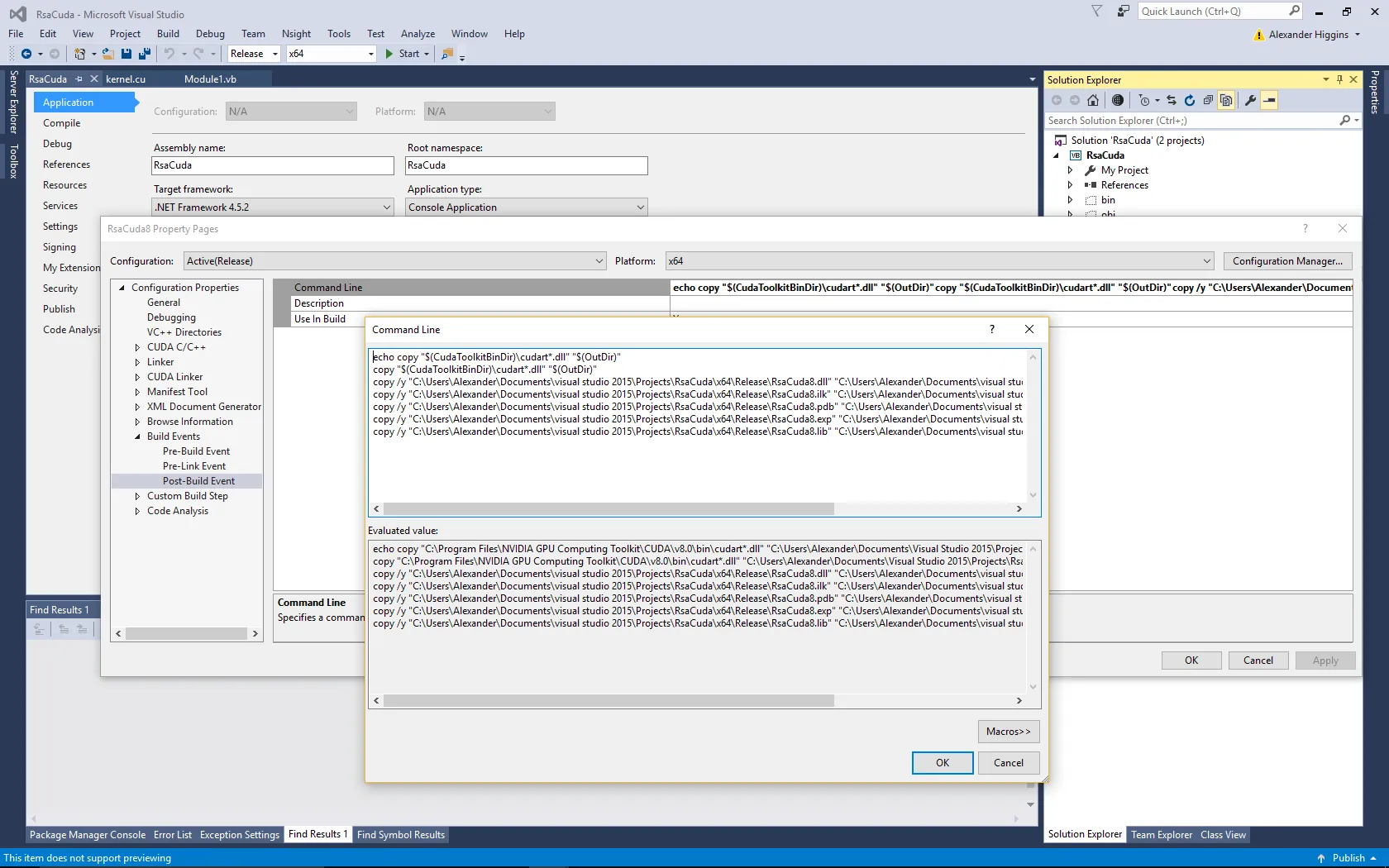This screenshot has width=1389, height=868.
Task: Open Configuration Manager
Action: point(1288,261)
